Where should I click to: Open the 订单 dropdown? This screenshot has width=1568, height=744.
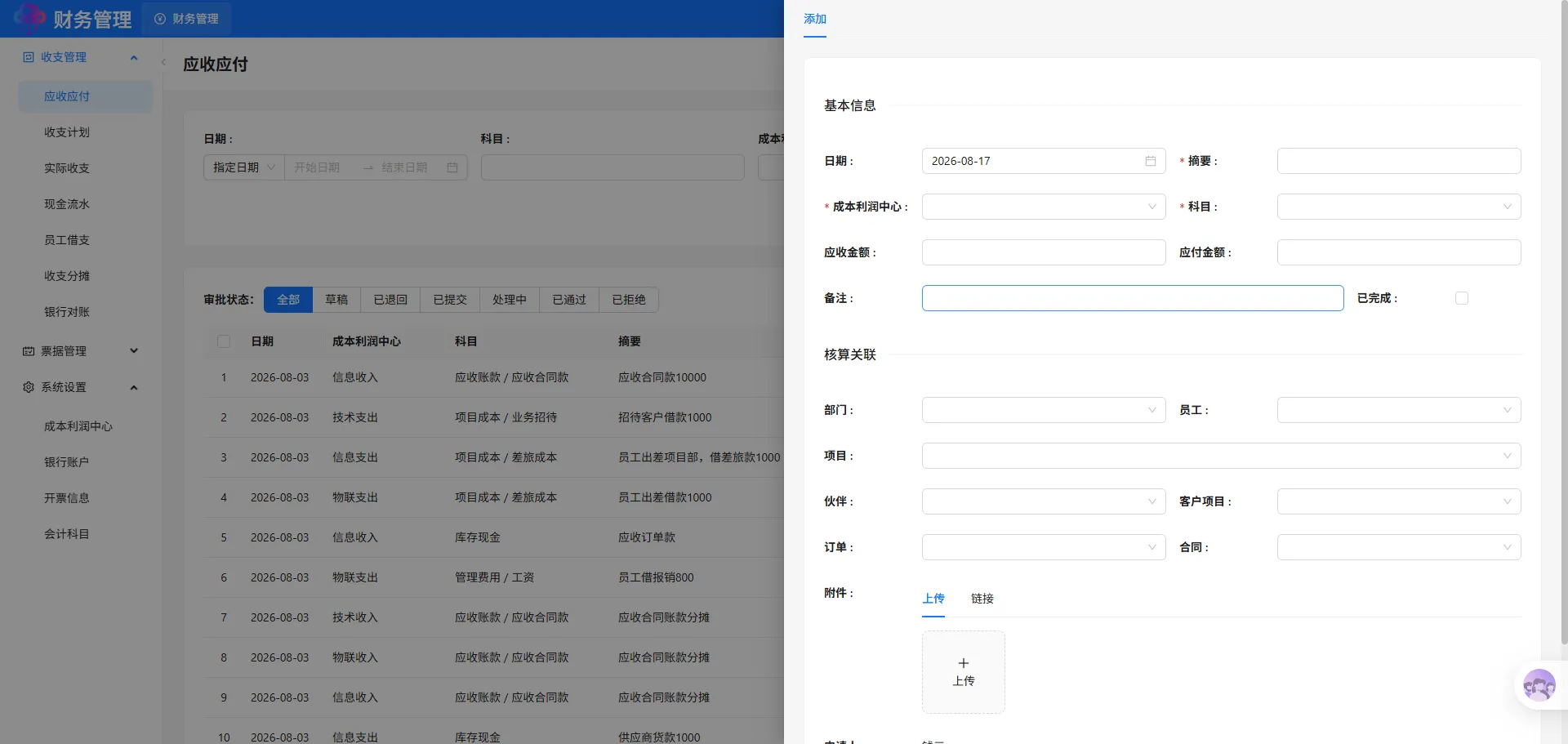1044,547
